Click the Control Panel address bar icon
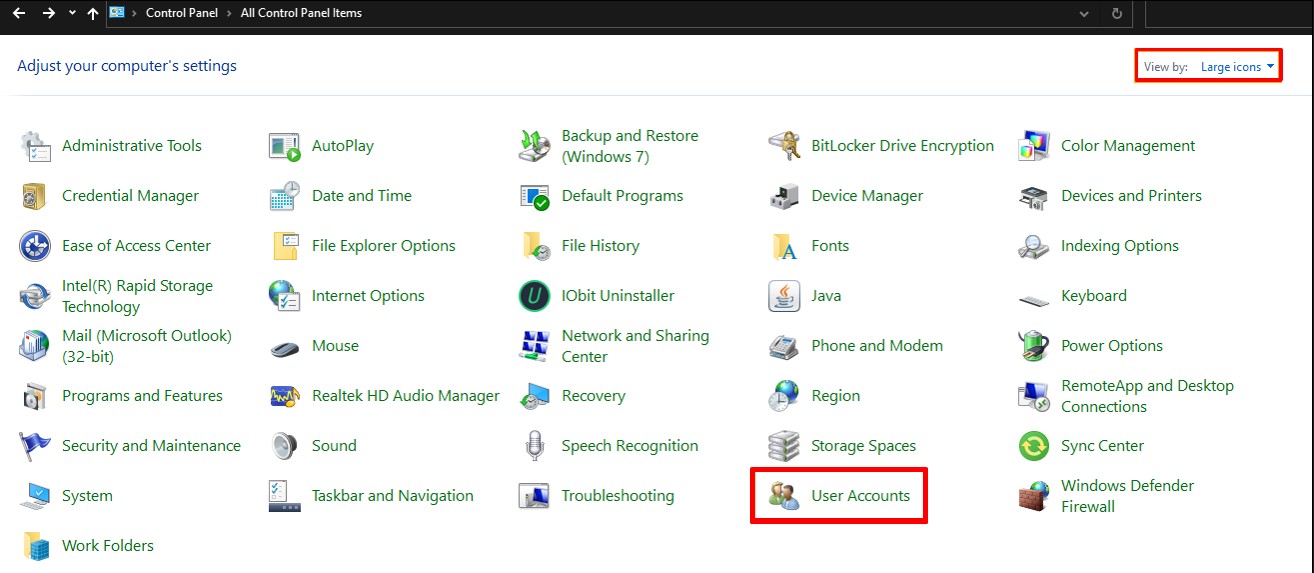This screenshot has width=1314, height=573. (x=117, y=13)
